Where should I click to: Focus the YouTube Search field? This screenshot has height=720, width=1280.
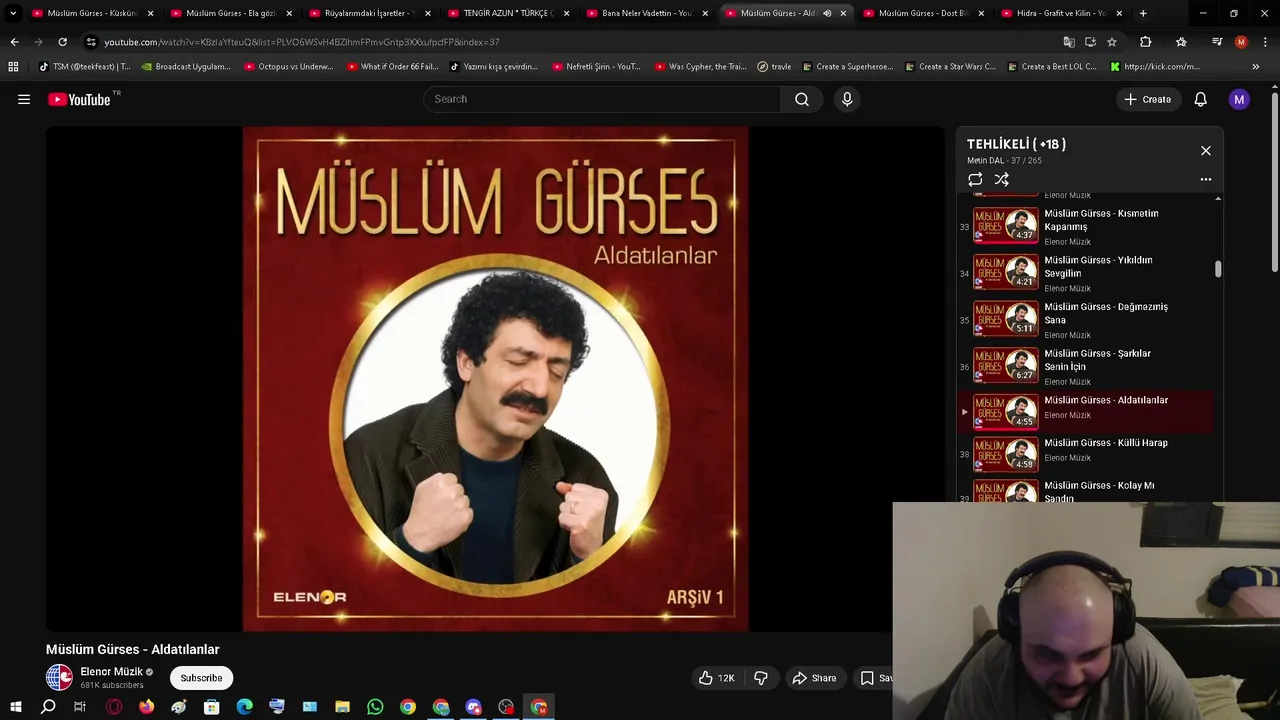602,99
